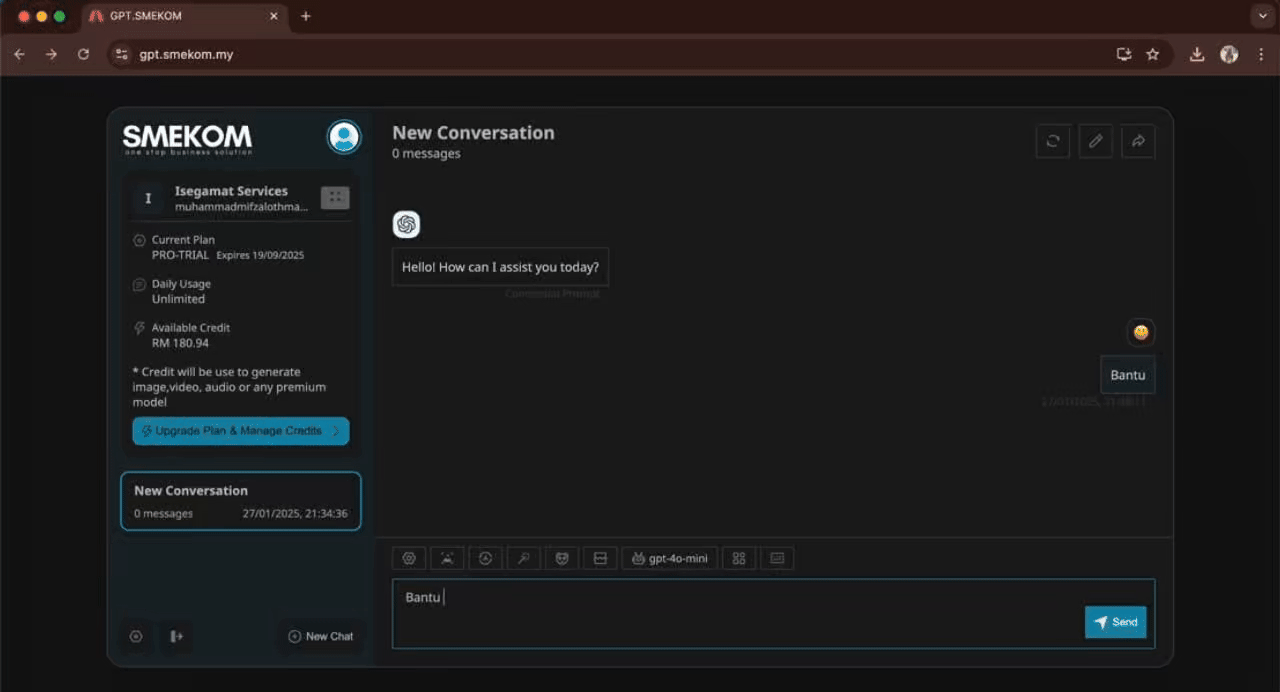Click the user profile avatar beside SMEKOM logo
Image resolution: width=1280 pixels, height=692 pixels.
tap(344, 137)
